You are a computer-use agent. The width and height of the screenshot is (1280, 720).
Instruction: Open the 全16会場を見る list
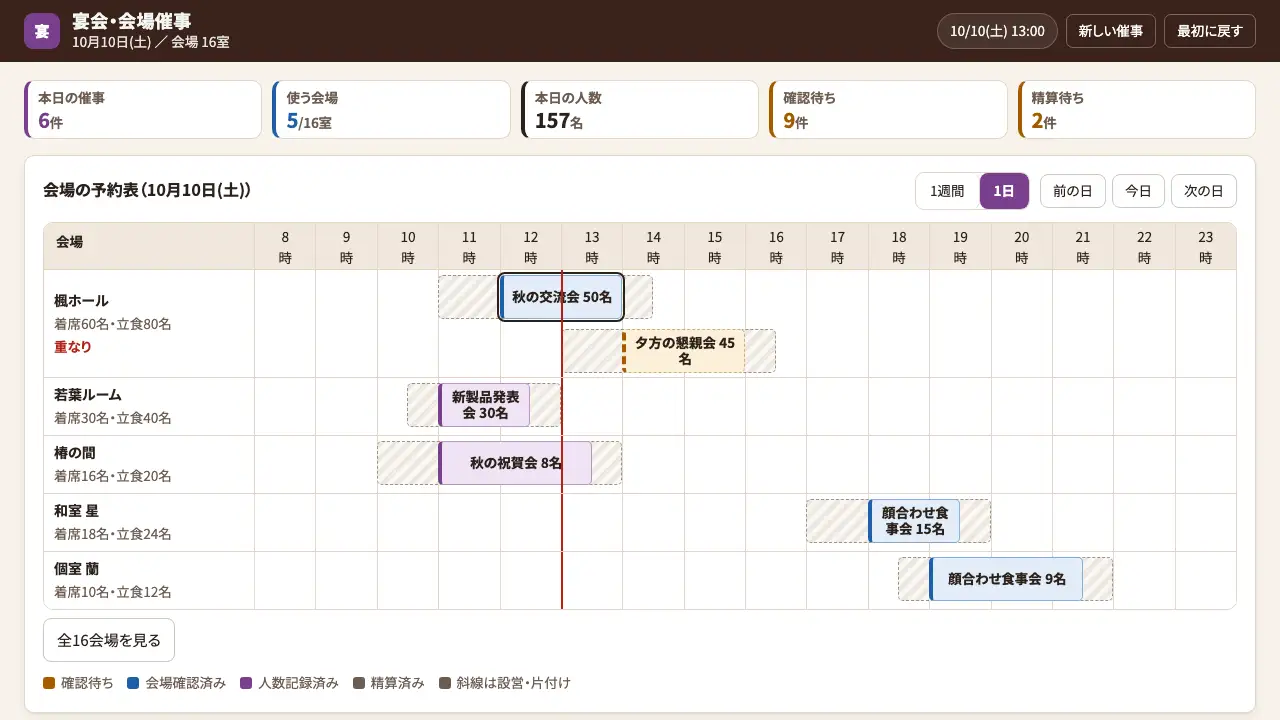109,640
